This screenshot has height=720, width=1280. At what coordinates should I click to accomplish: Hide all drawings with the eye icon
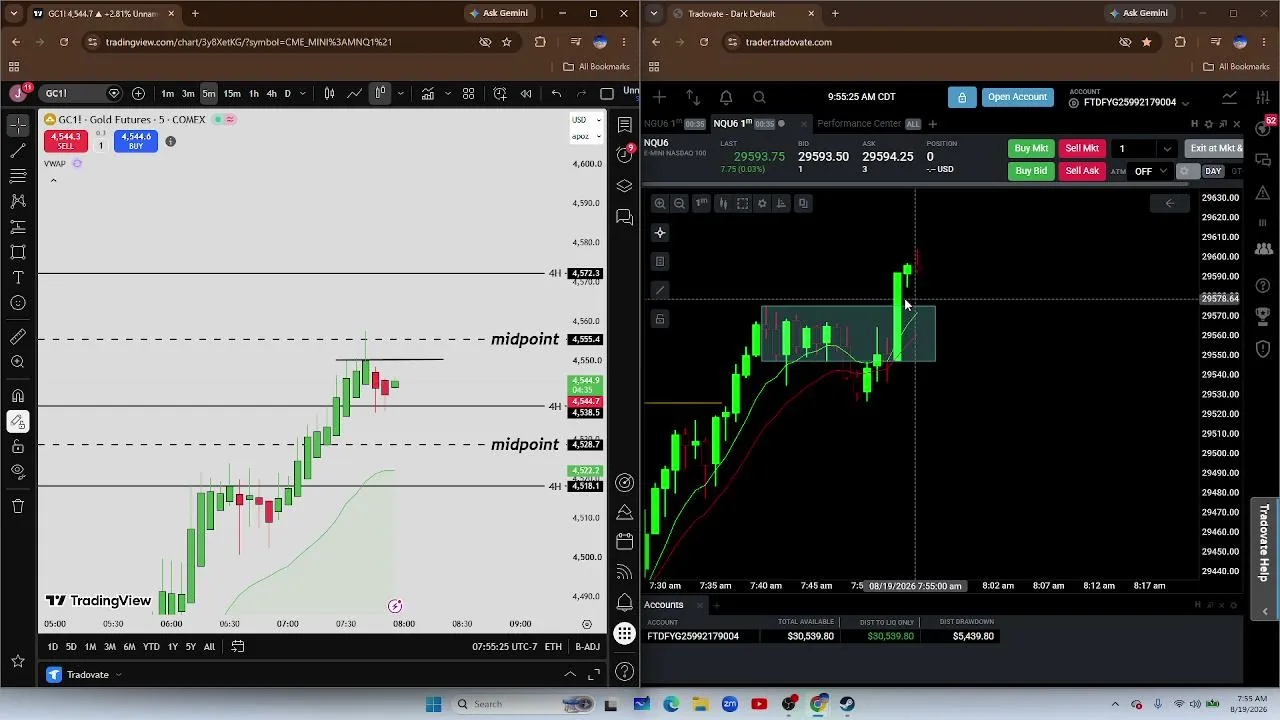(x=18, y=472)
